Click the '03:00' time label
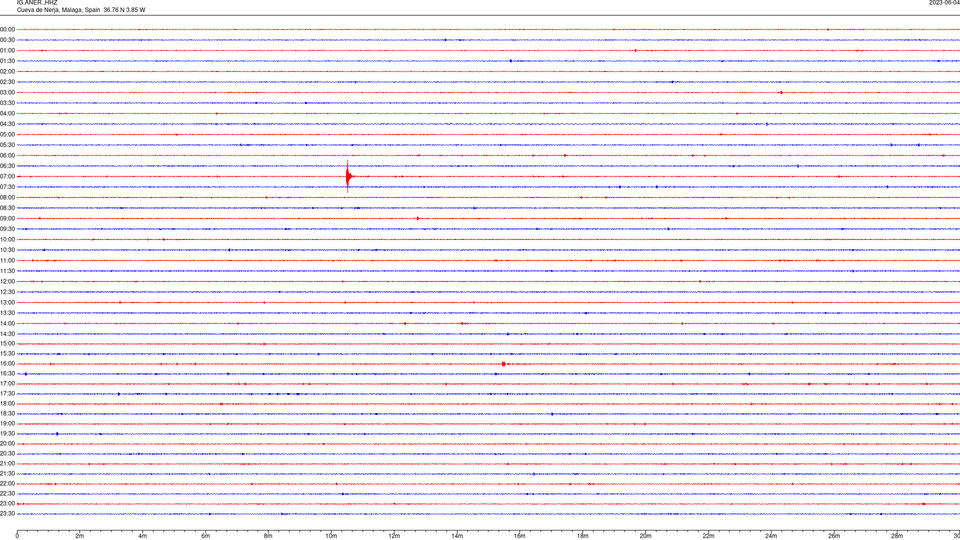 tap(7, 92)
